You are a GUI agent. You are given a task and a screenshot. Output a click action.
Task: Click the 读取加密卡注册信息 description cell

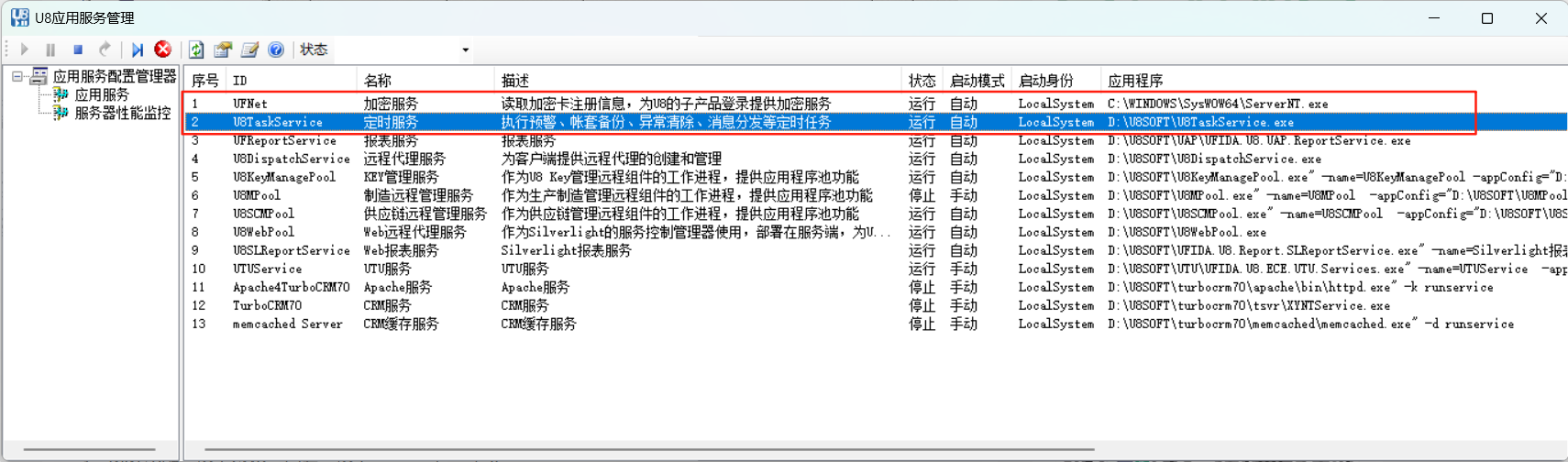(666, 104)
